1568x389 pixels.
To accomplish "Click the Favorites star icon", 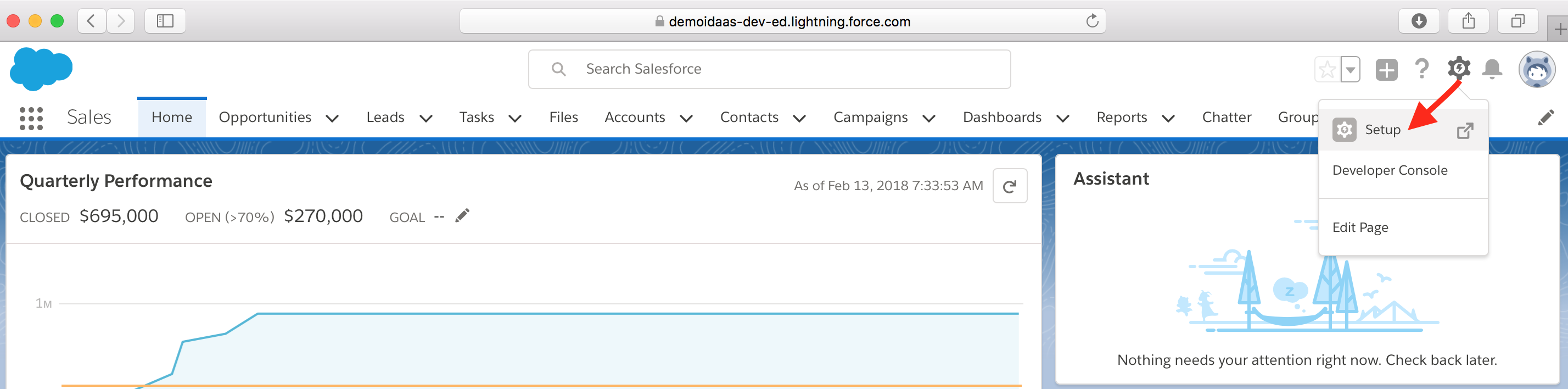I will pyautogui.click(x=1327, y=69).
